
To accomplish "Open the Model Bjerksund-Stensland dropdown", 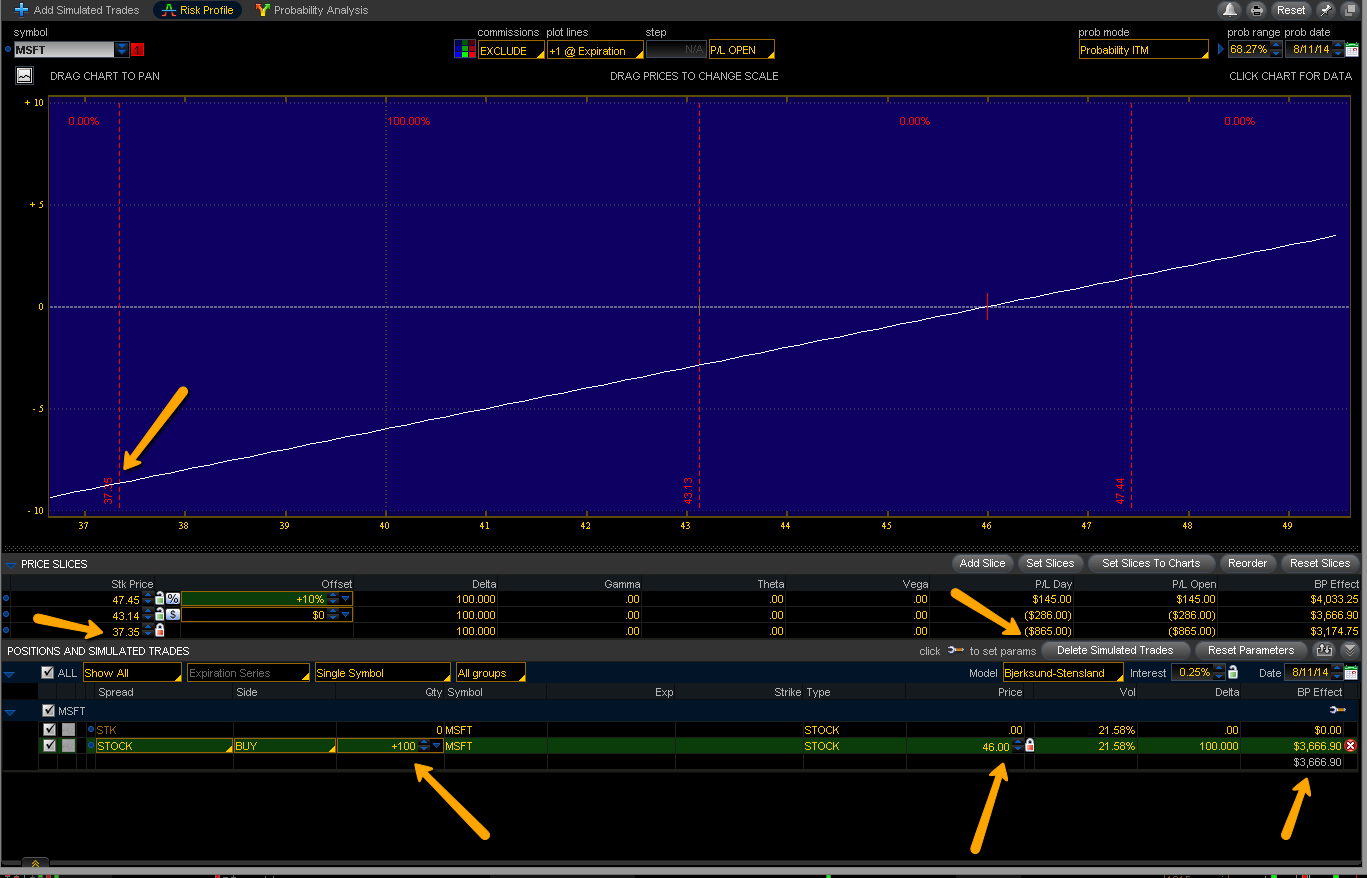I will pyautogui.click(x=1063, y=673).
